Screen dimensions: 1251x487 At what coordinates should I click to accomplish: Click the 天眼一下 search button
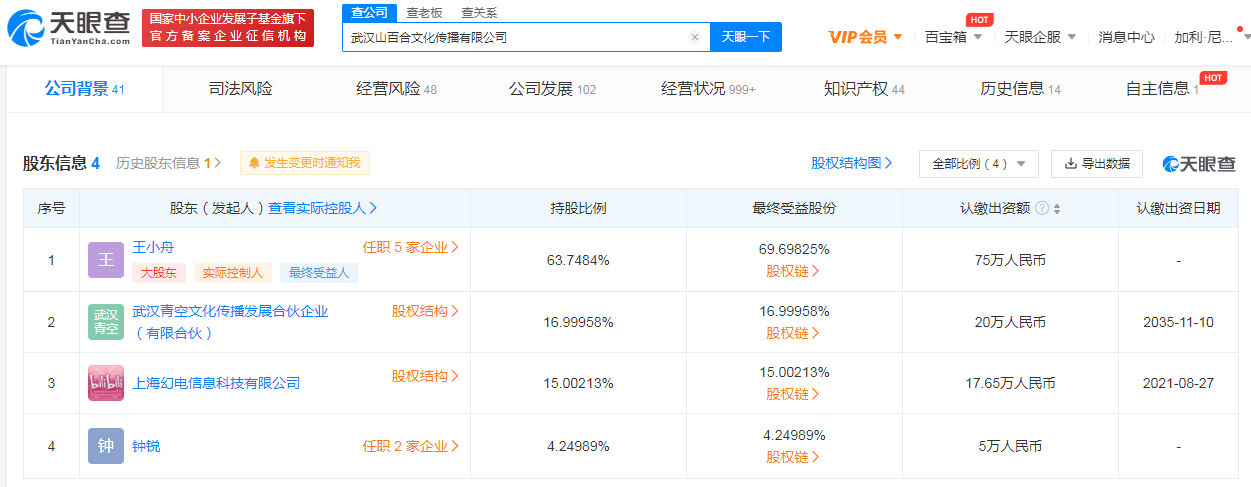click(746, 37)
